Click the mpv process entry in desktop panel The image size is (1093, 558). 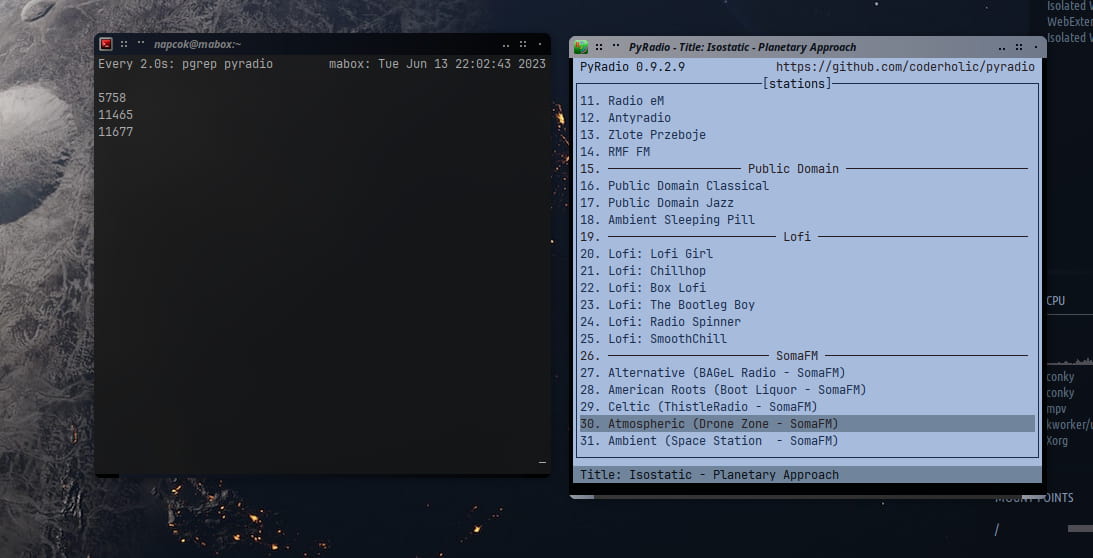click(1057, 409)
